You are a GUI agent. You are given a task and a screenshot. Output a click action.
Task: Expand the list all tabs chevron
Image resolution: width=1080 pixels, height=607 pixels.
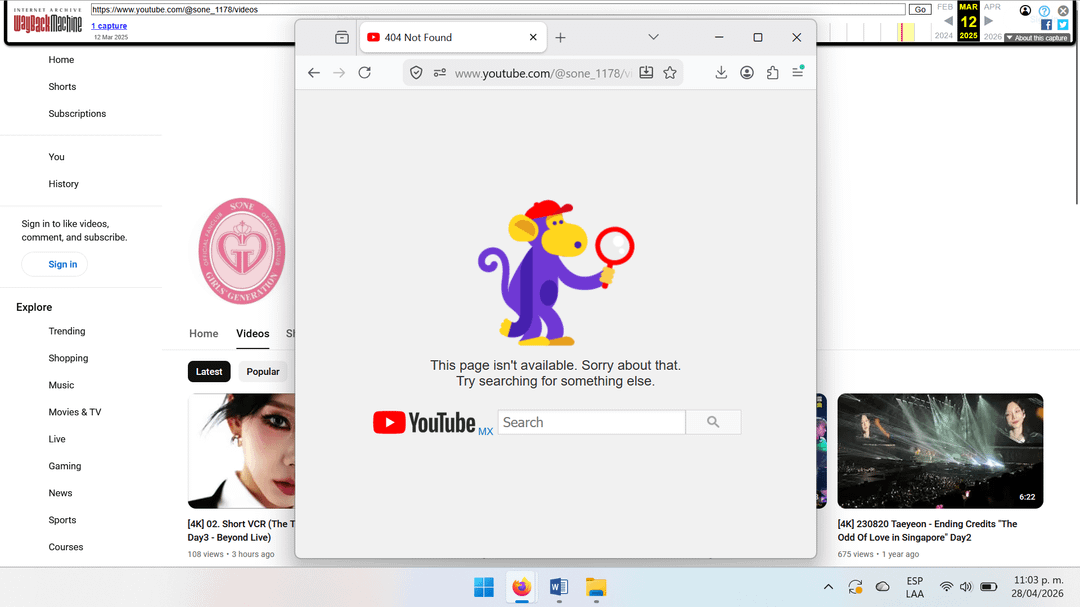click(653, 37)
